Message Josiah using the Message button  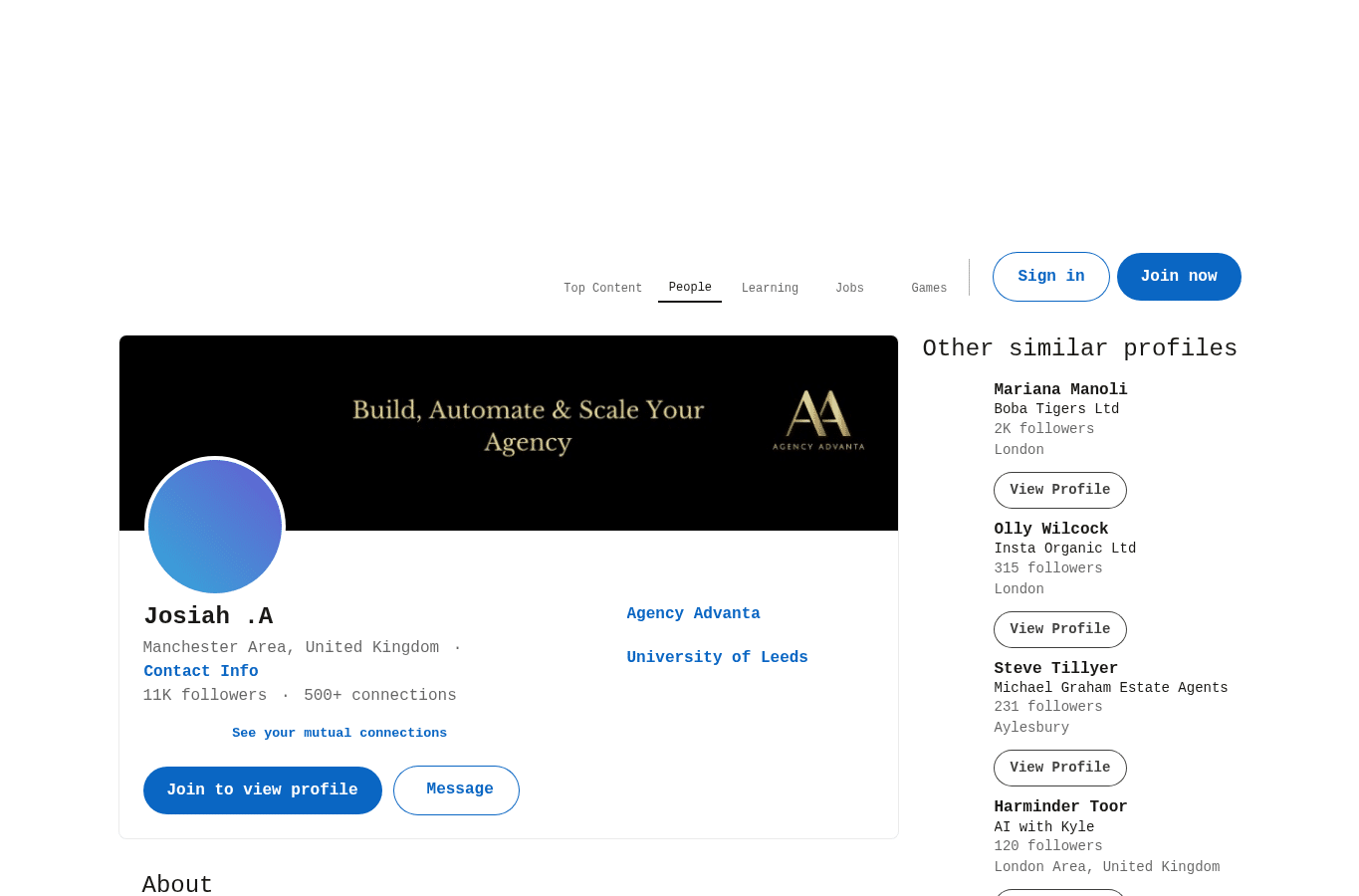pyautogui.click(x=457, y=790)
